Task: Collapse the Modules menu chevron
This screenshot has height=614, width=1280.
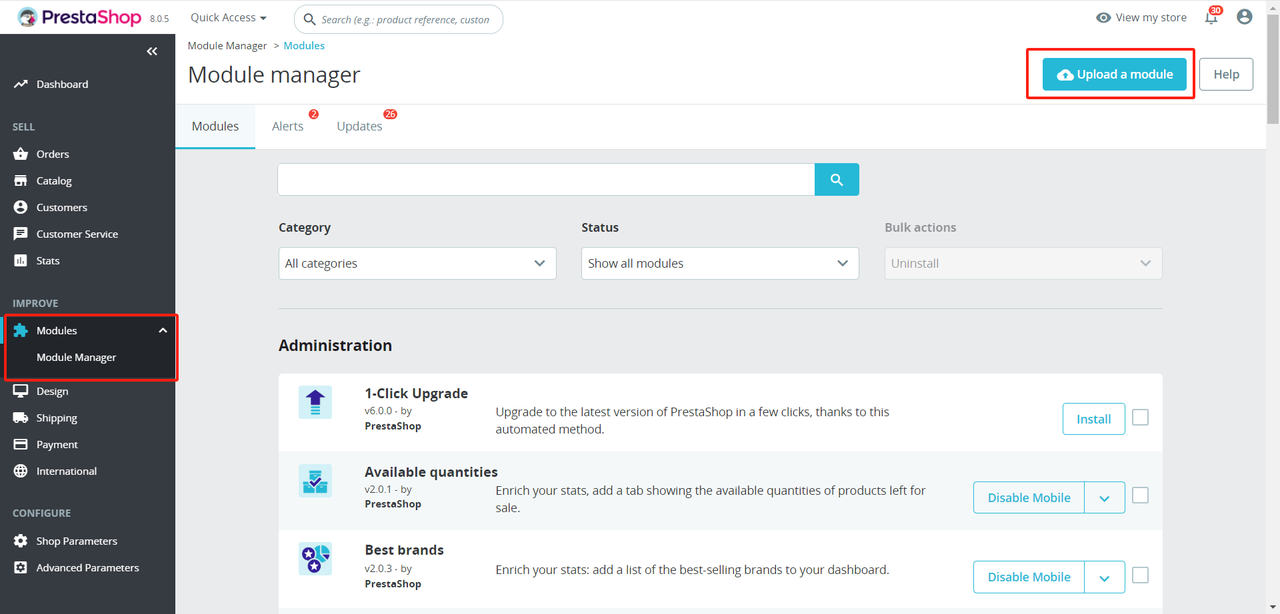Action: tap(163, 330)
